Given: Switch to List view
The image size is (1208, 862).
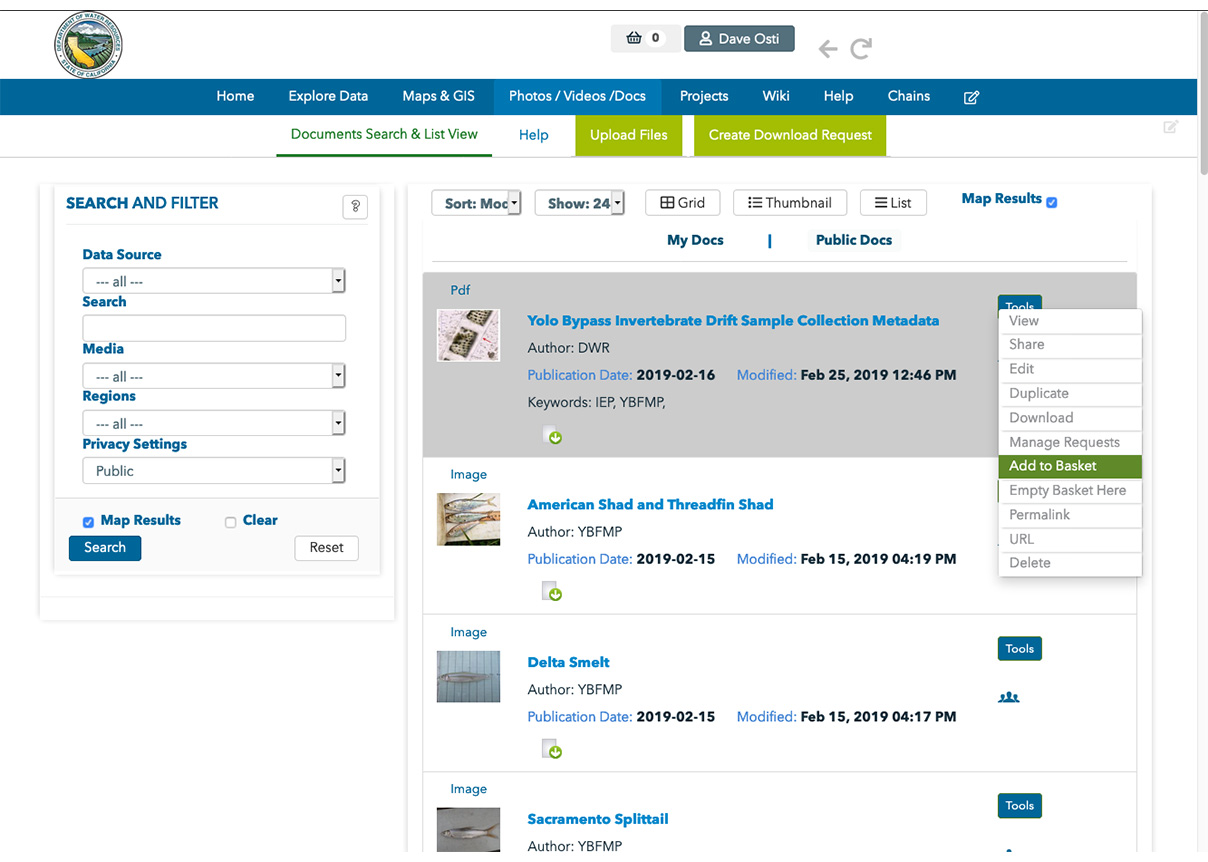Looking at the screenshot, I should point(893,203).
